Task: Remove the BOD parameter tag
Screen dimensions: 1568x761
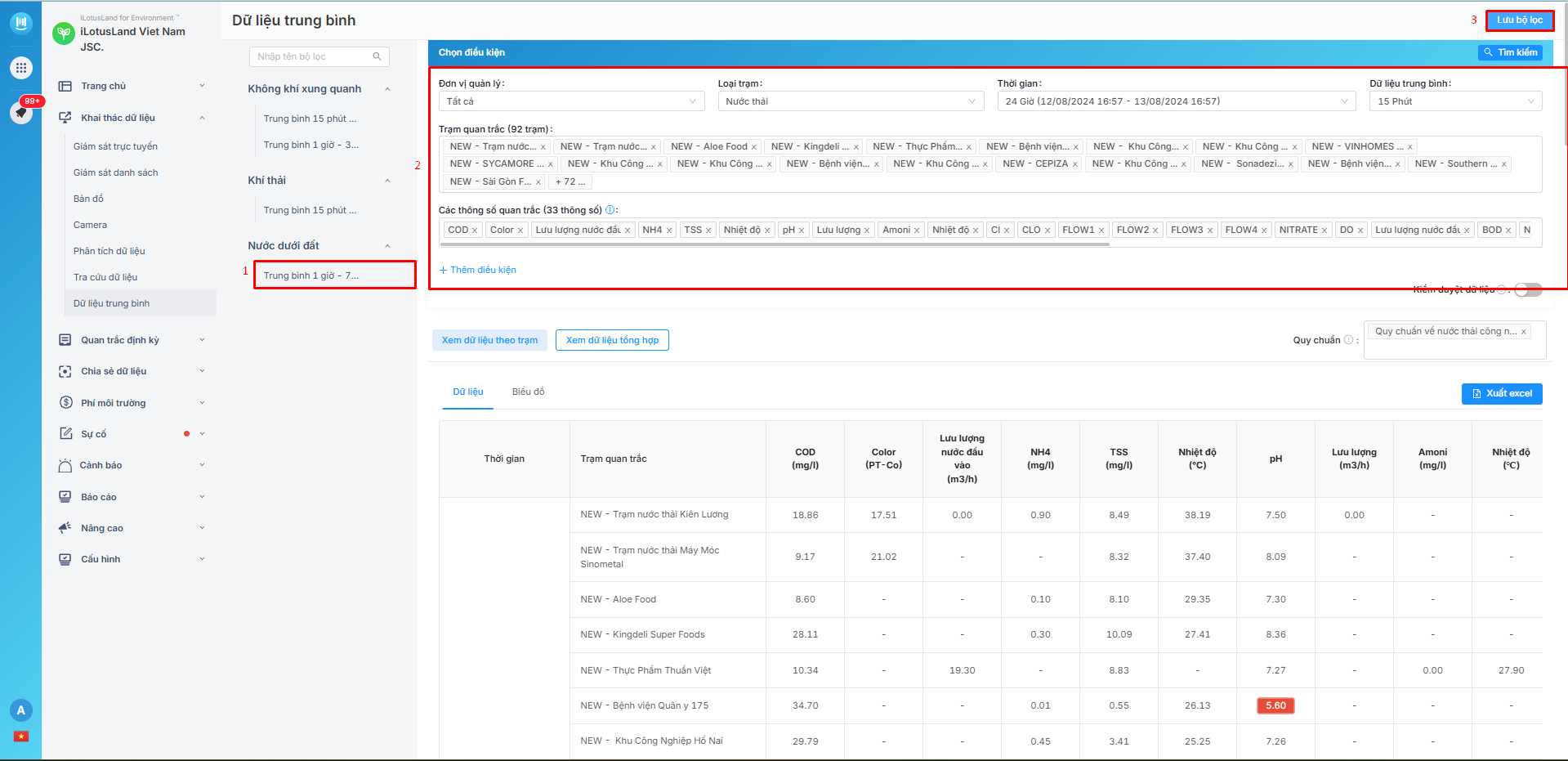Action: tap(1508, 231)
